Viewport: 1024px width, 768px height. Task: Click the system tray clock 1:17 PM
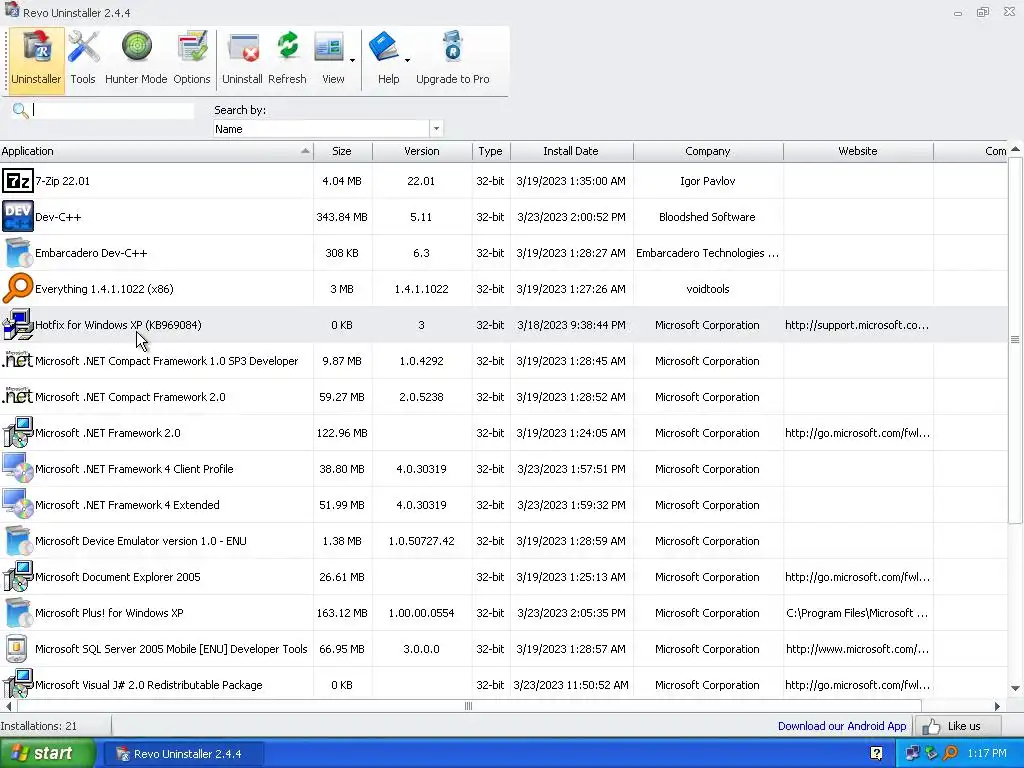click(x=987, y=754)
